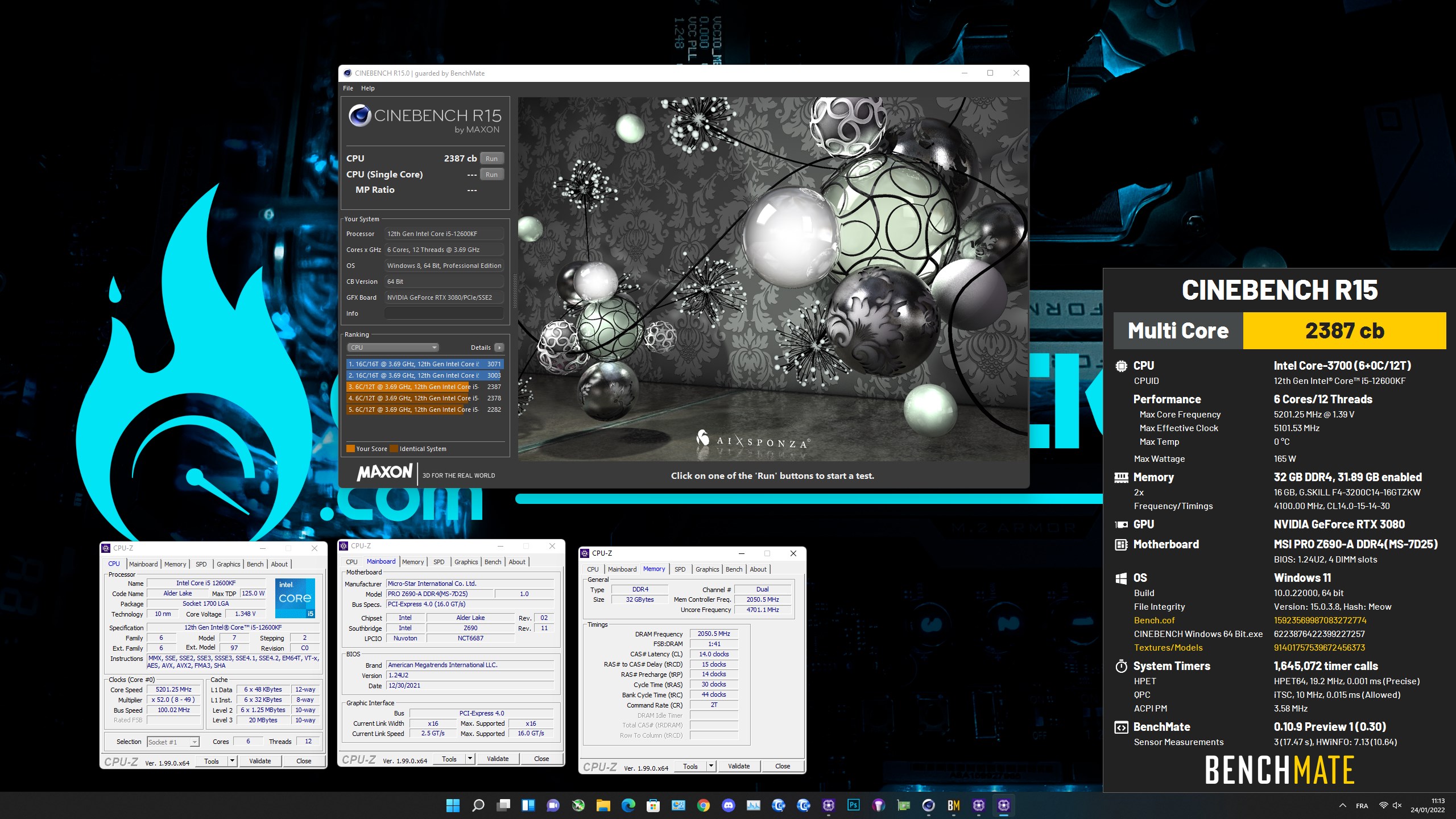Open Task View from the taskbar
Image resolution: width=1456 pixels, height=819 pixels.
point(503,805)
